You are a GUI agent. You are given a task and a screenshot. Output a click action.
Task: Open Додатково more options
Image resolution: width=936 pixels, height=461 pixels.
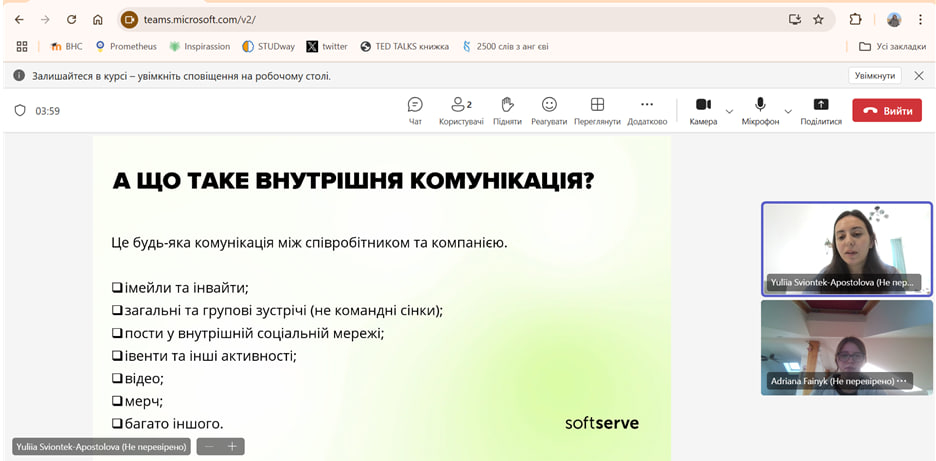(x=647, y=111)
